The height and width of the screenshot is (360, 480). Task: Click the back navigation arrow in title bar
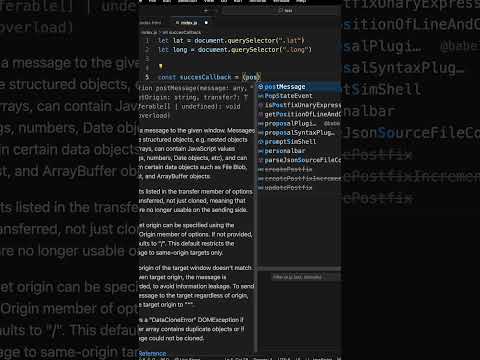(x=206, y=11)
